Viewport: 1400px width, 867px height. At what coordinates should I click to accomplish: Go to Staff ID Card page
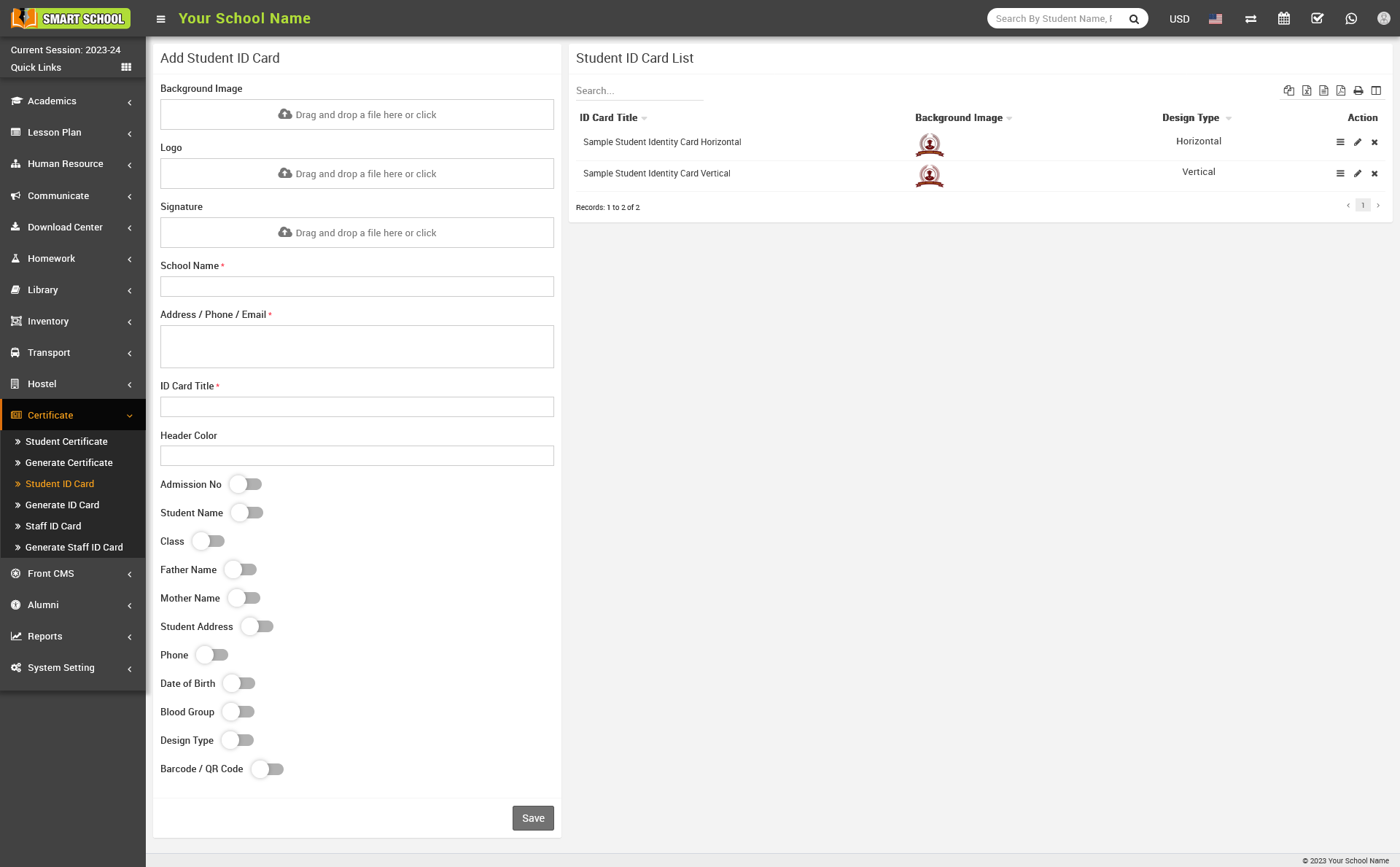[x=53, y=526]
